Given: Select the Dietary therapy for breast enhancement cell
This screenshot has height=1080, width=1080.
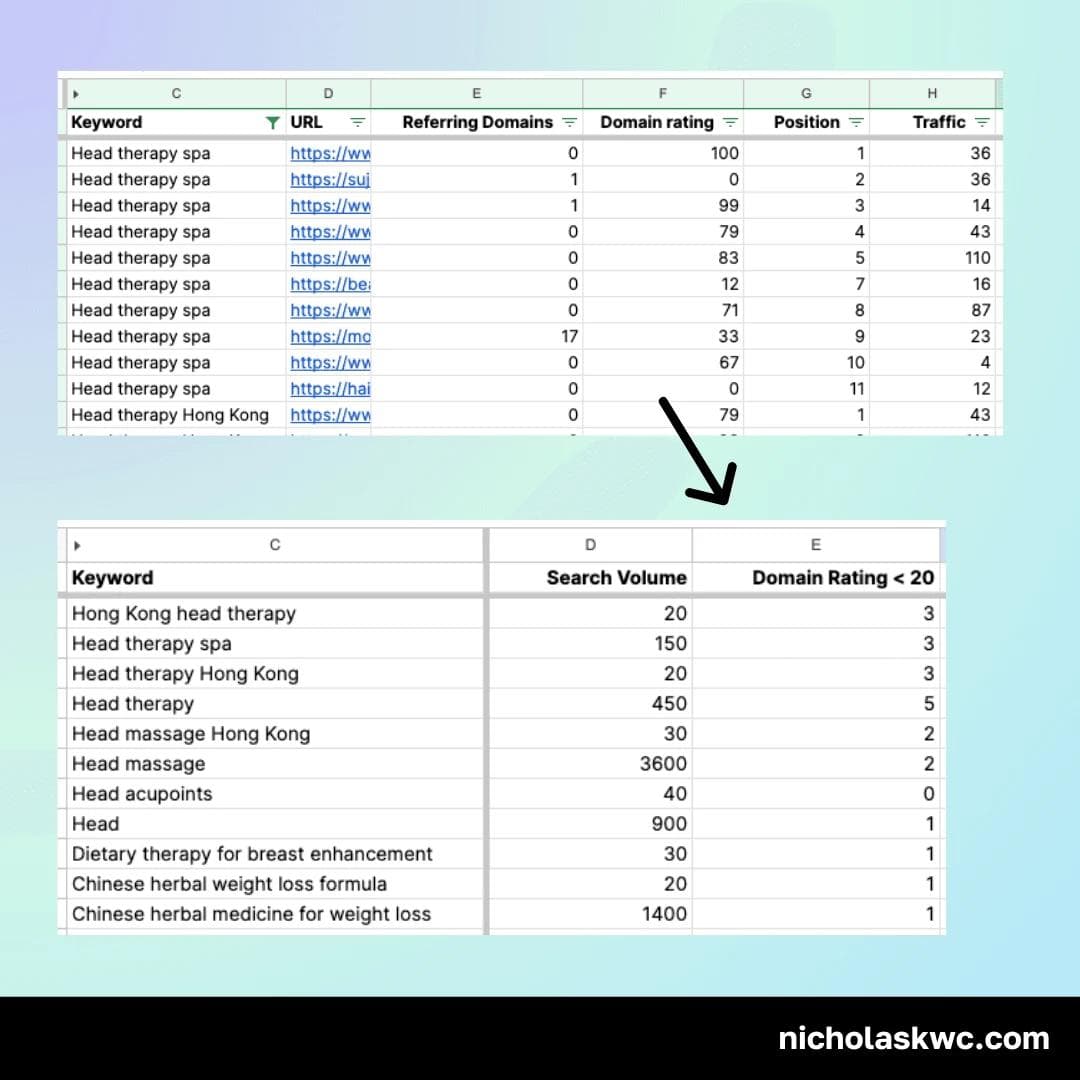Looking at the screenshot, I should tap(252, 854).
